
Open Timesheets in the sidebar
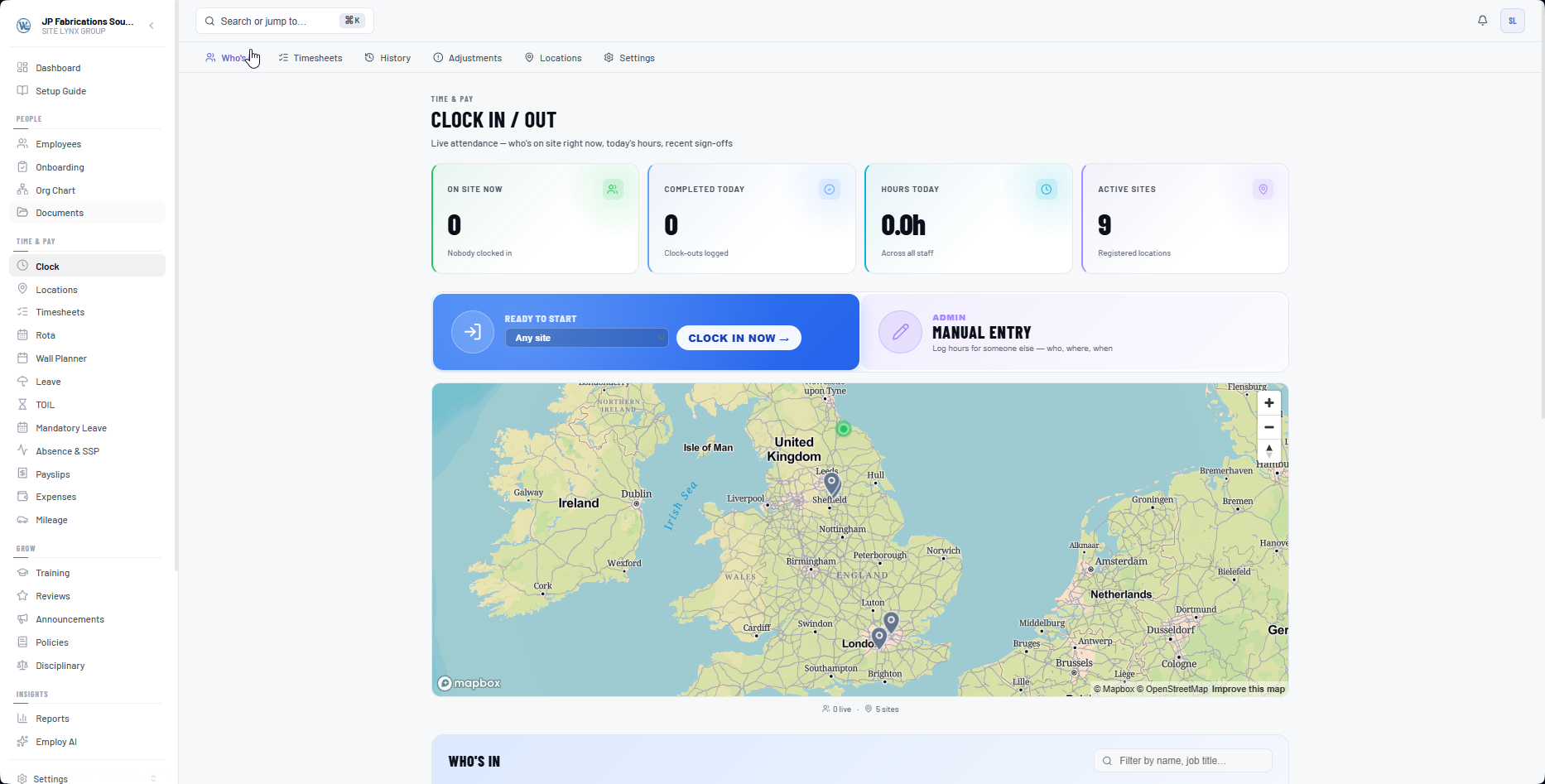click(x=87, y=312)
